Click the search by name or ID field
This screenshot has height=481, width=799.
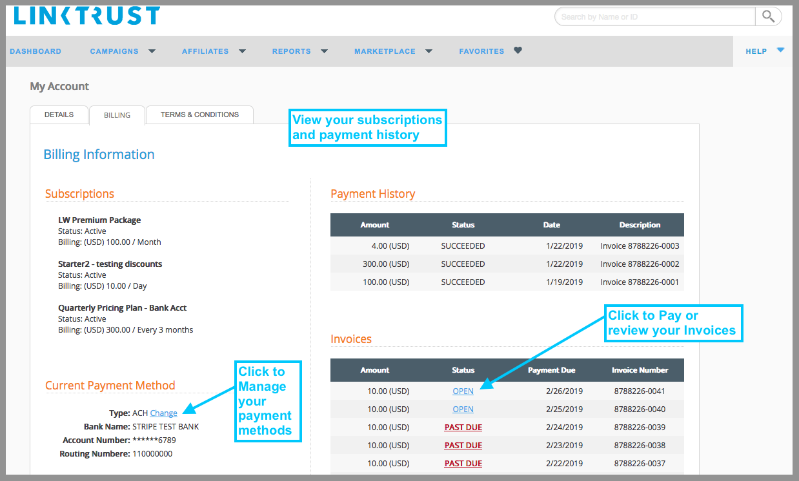655,16
